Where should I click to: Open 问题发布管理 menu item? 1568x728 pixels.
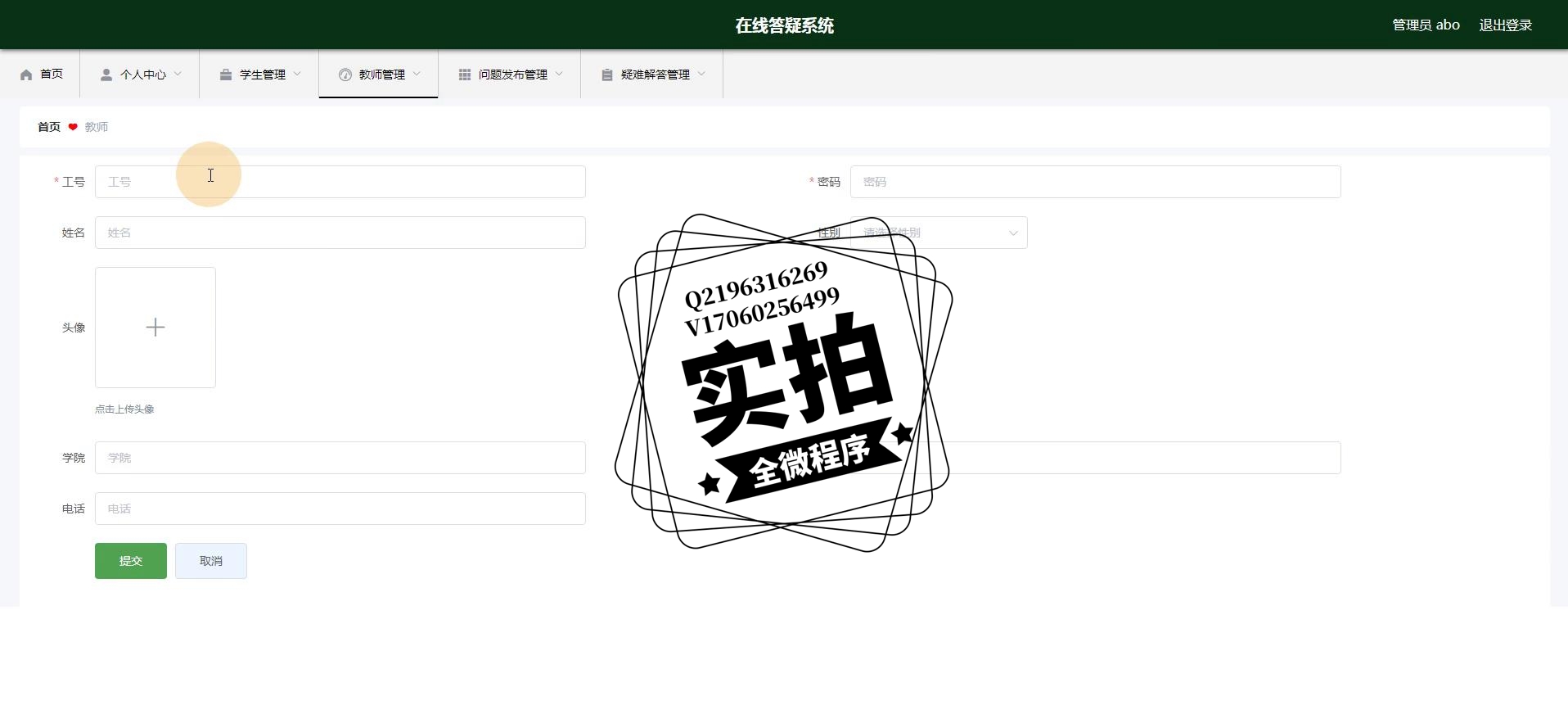(510, 74)
